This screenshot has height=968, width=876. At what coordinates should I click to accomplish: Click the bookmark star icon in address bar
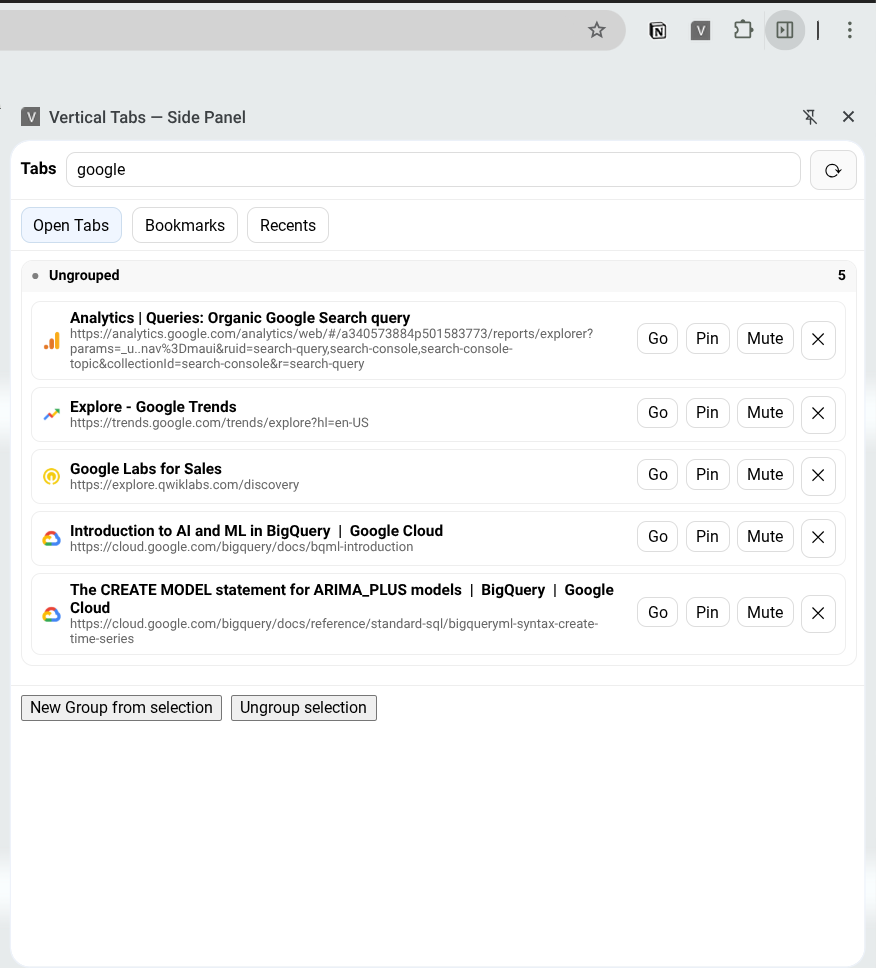597,30
